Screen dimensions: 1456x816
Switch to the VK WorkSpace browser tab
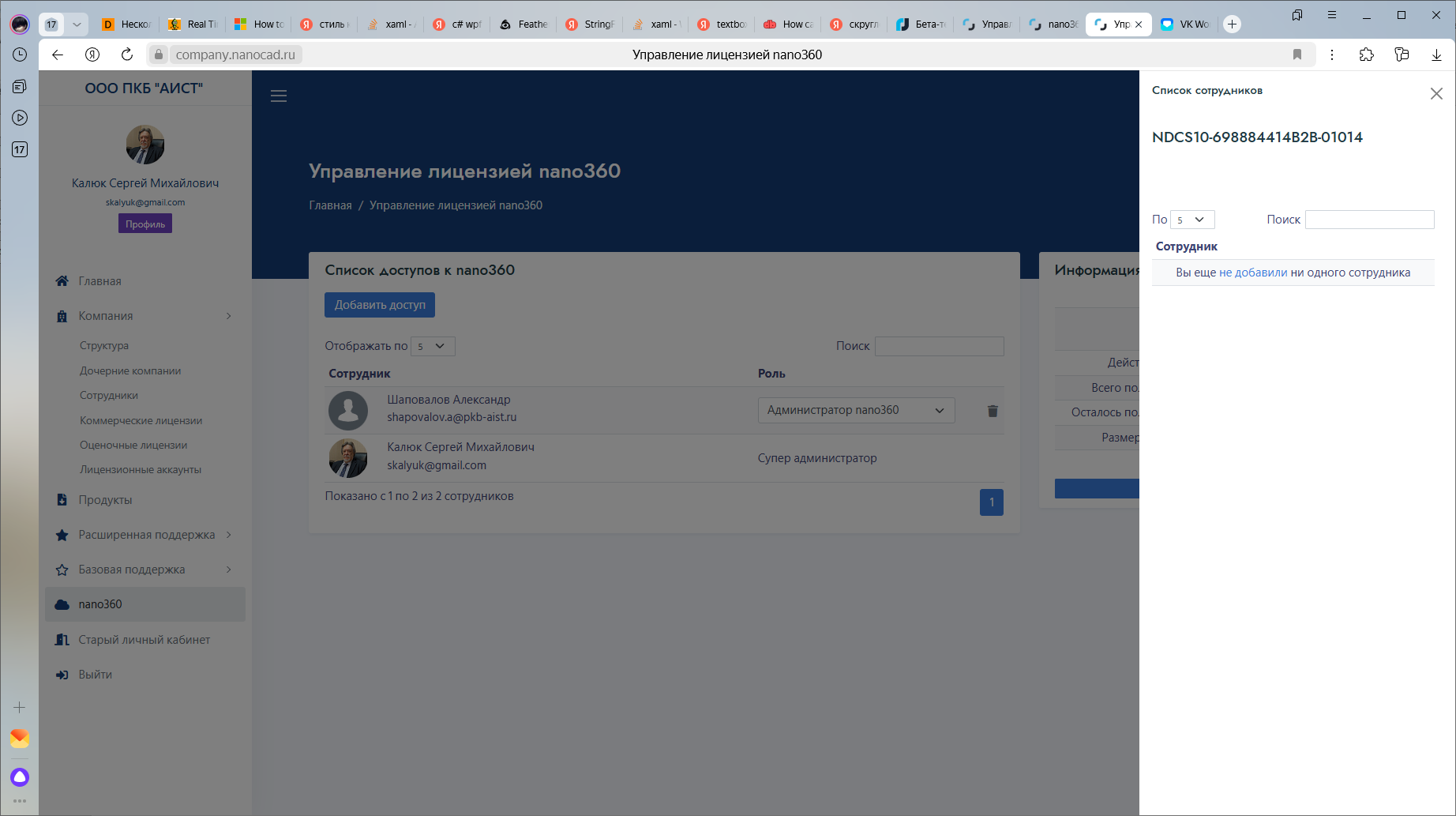pyautogui.click(x=1187, y=24)
